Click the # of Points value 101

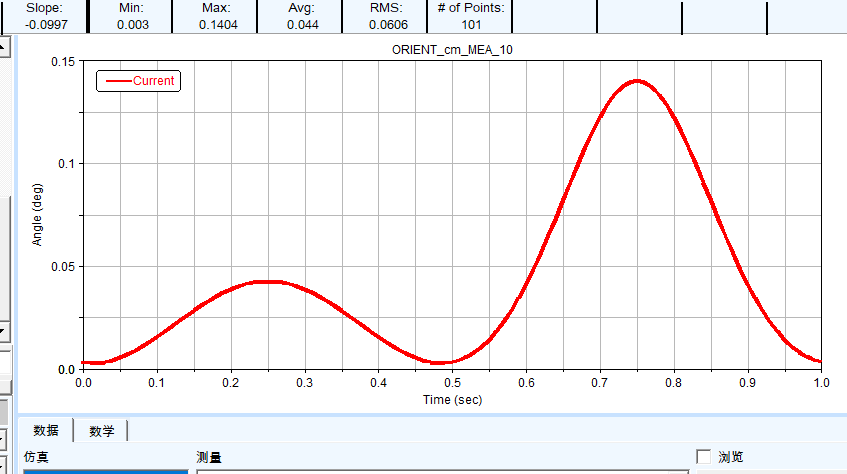click(471, 25)
